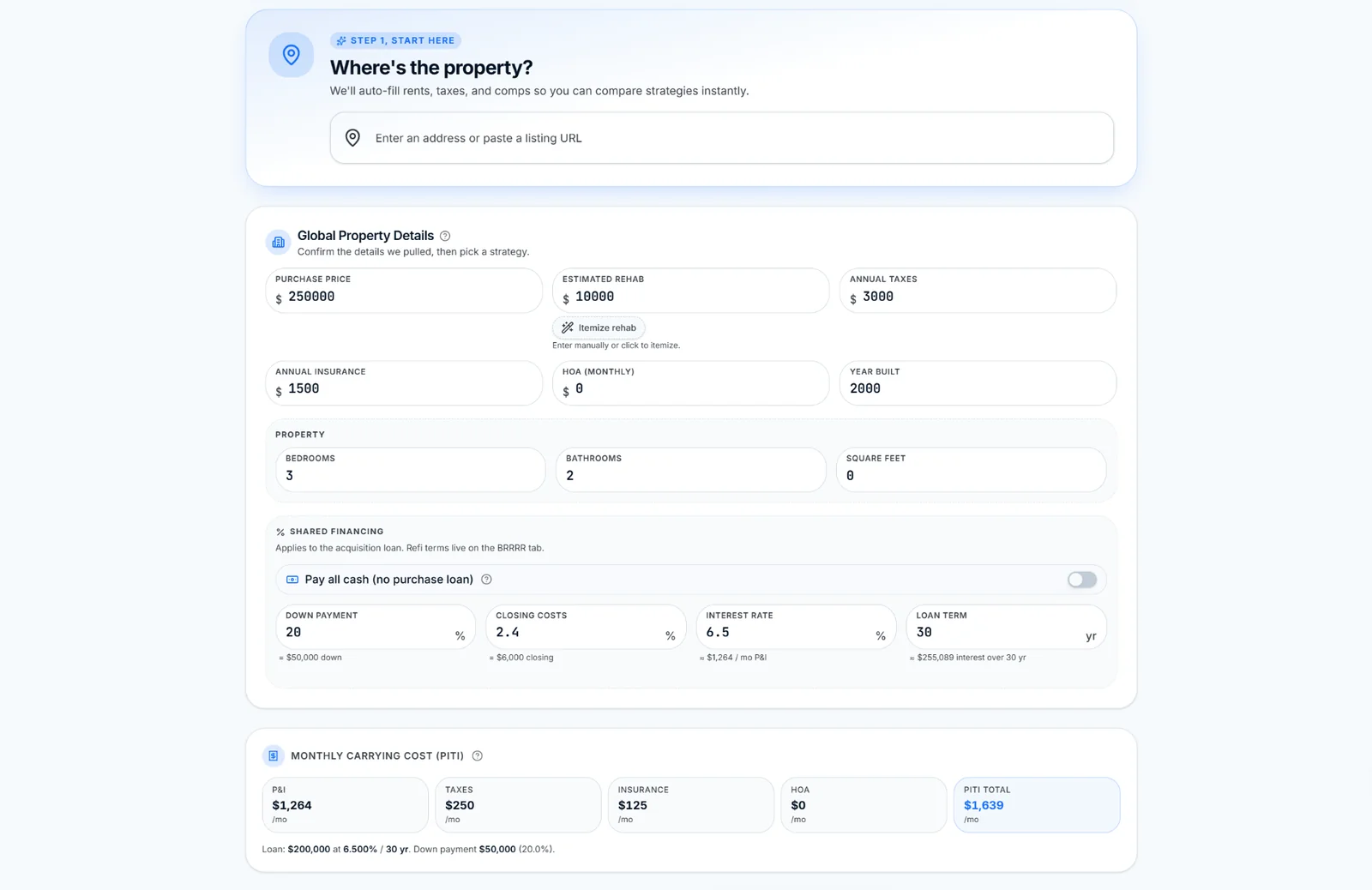Click the '≈ $6,000 closing' text
The image size is (1372, 890).
pos(521,658)
